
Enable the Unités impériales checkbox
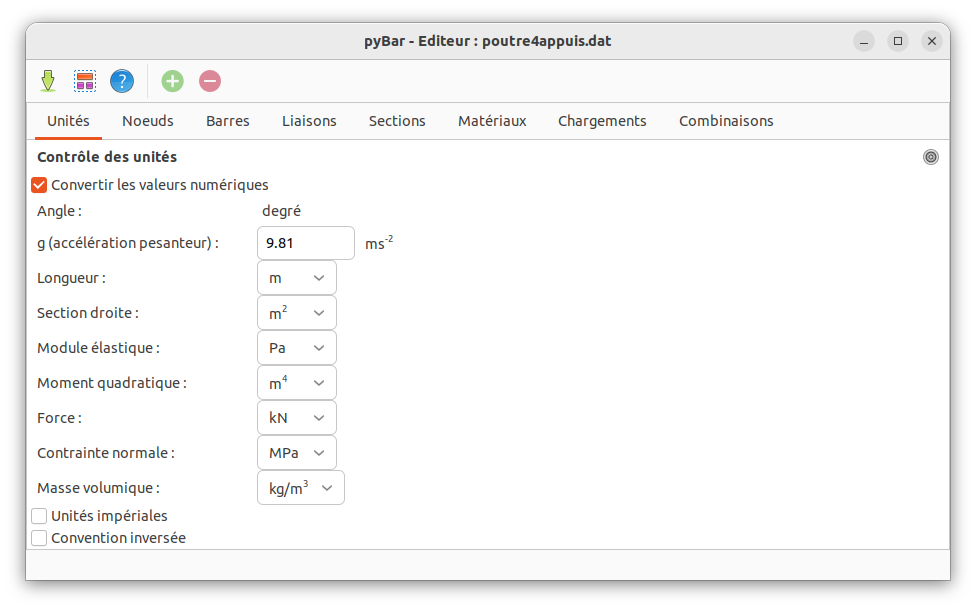[x=40, y=516]
